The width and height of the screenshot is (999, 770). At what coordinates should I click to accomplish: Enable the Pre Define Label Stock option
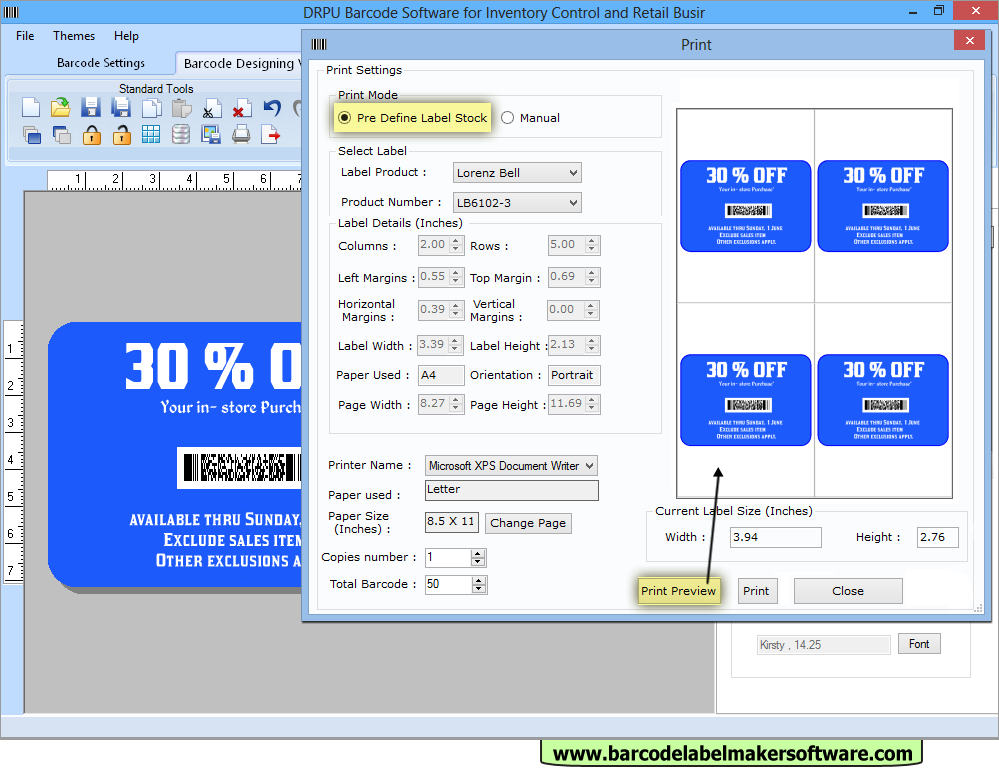click(x=342, y=118)
